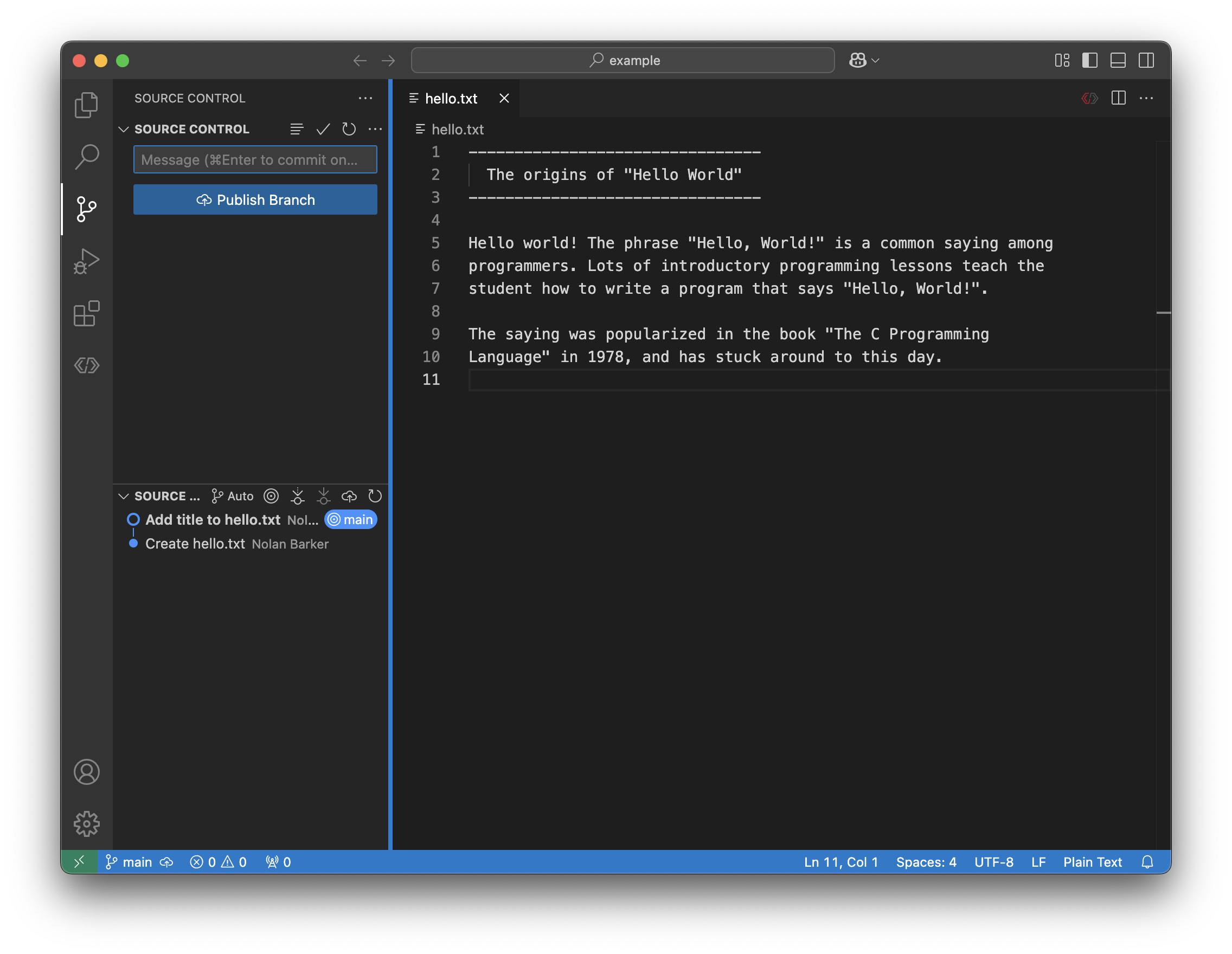Click the main branch in status bar
This screenshot has height=954, width=1232.
[x=129, y=861]
